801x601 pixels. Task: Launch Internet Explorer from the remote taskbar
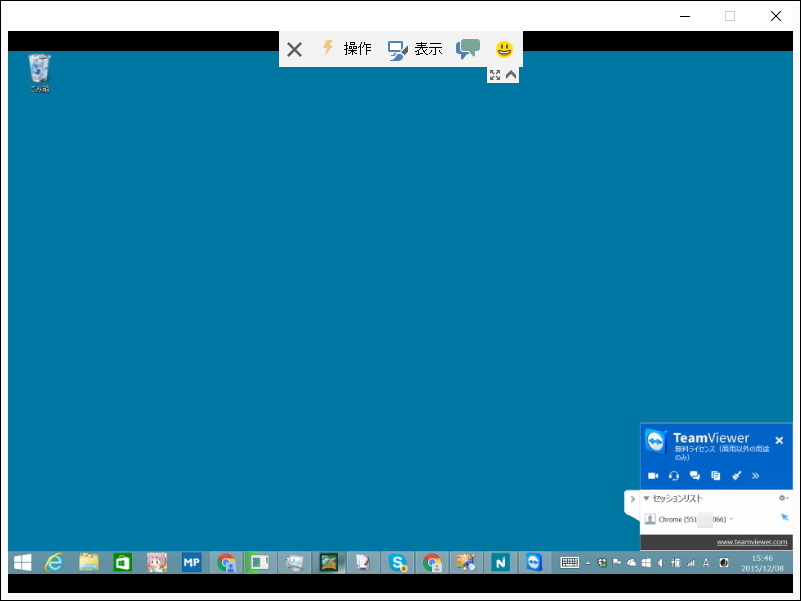point(54,563)
